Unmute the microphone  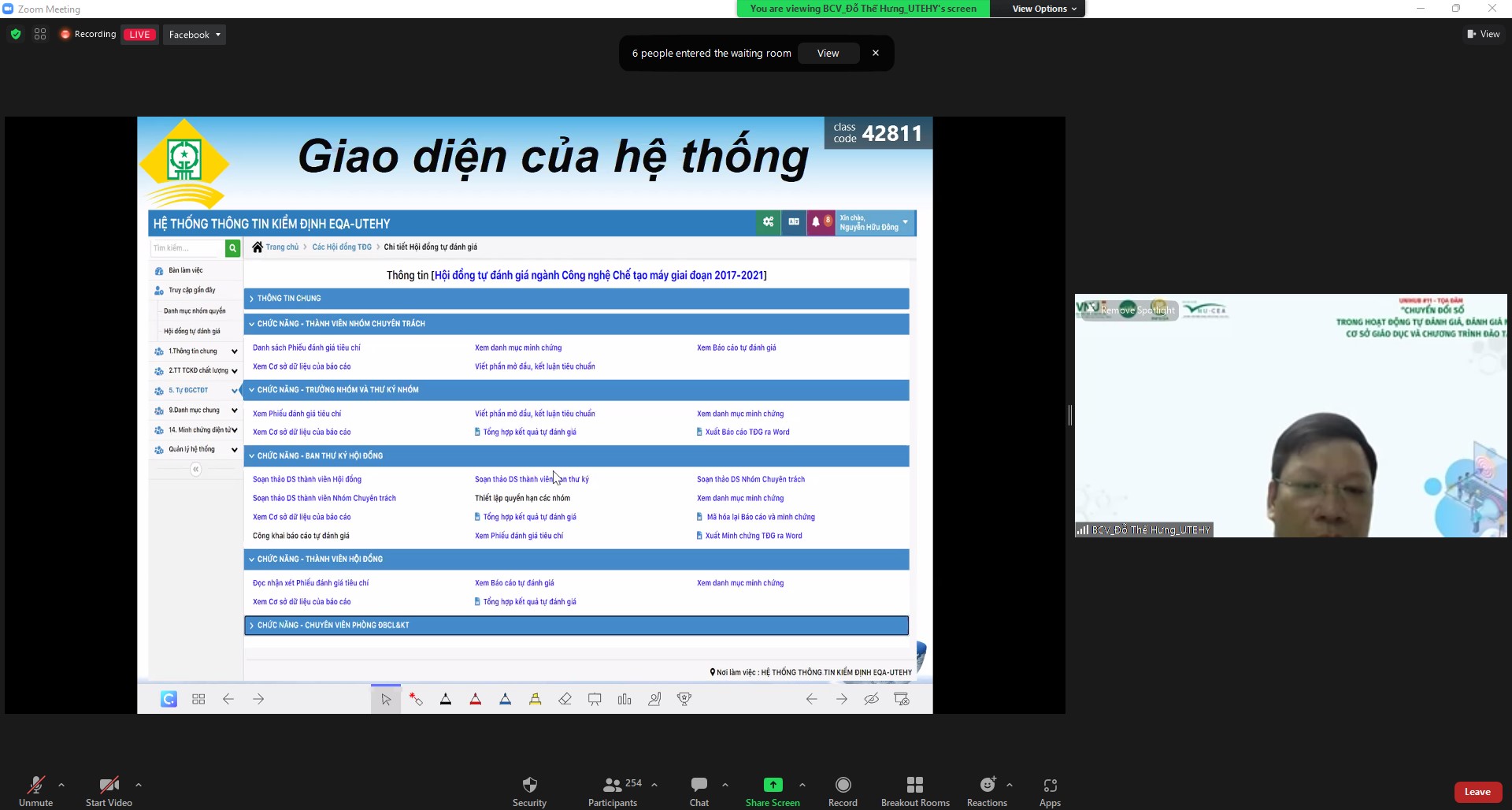pyautogui.click(x=35, y=785)
